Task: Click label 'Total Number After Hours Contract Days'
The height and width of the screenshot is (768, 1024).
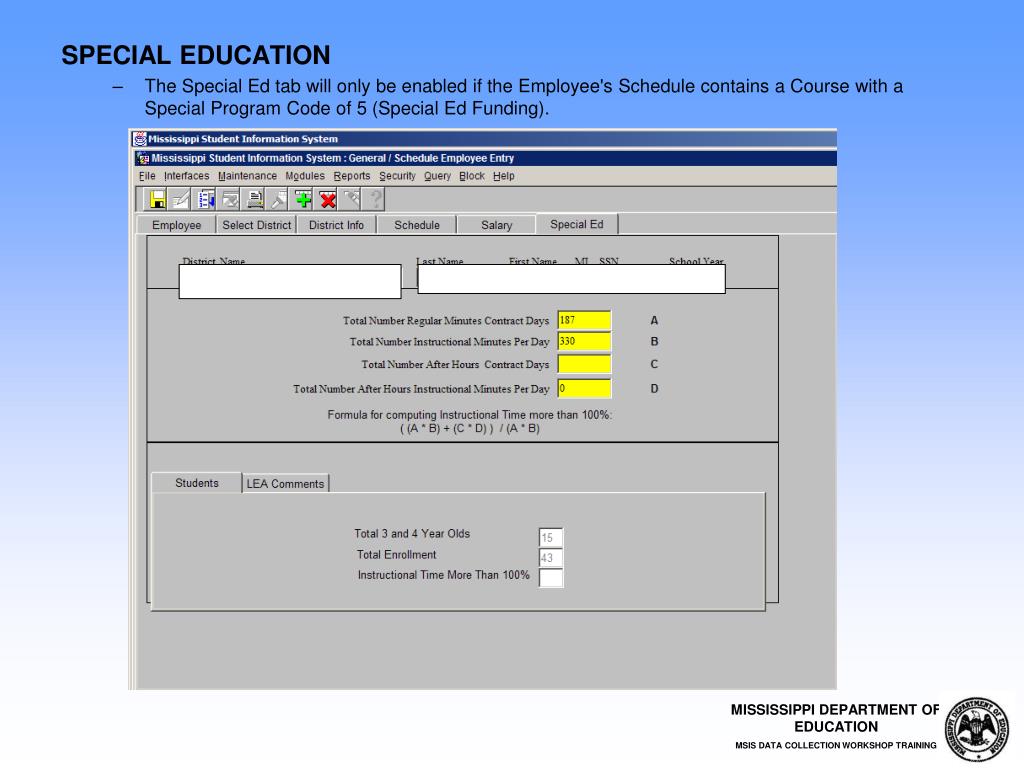Action: coord(455,364)
